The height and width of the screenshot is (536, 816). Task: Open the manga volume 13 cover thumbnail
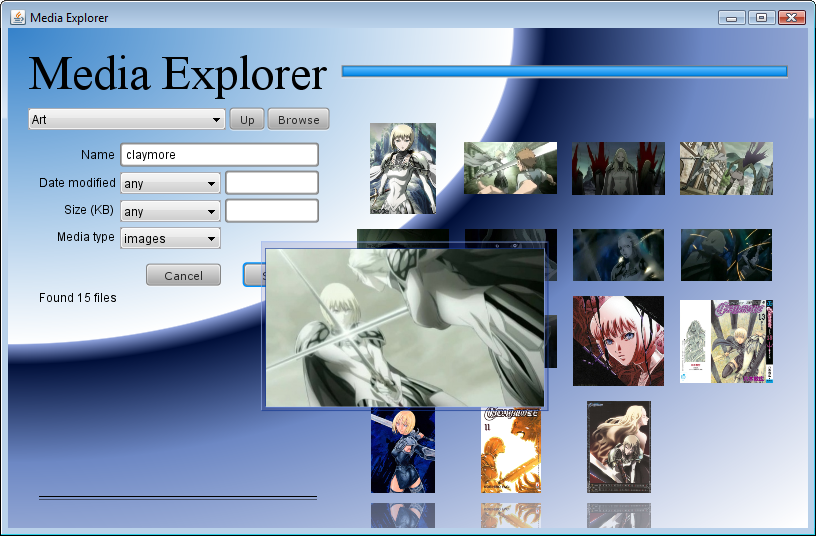(726, 341)
